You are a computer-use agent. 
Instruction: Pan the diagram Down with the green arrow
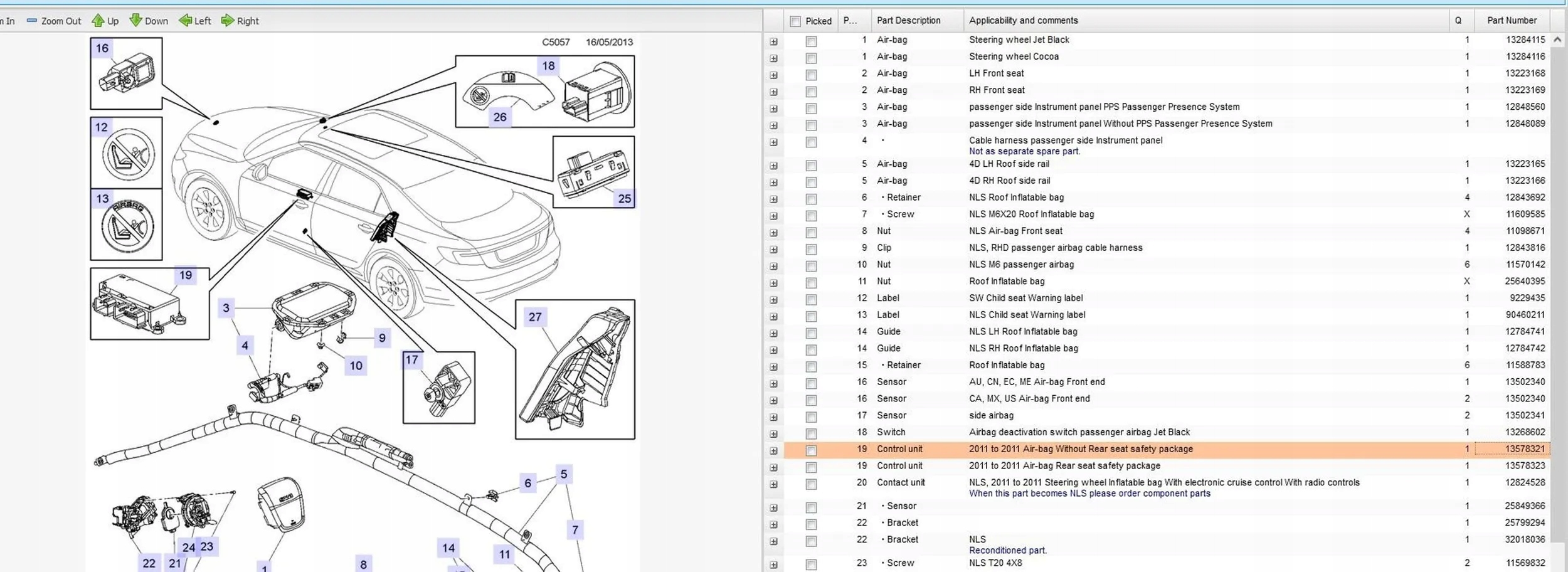coord(149,21)
